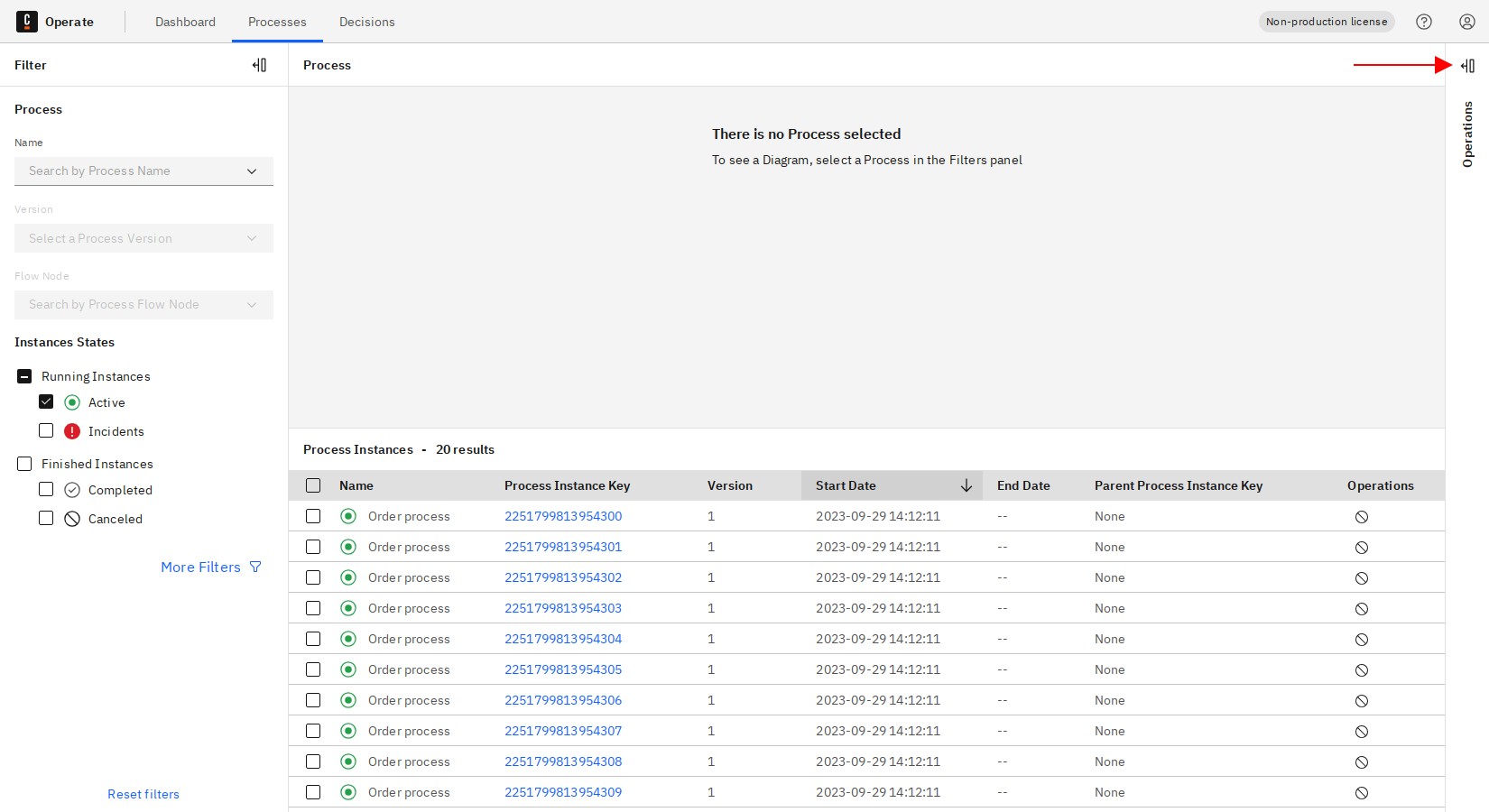The width and height of the screenshot is (1489, 812).
Task: Click Start Date sort arrow
Action: pos(966,485)
